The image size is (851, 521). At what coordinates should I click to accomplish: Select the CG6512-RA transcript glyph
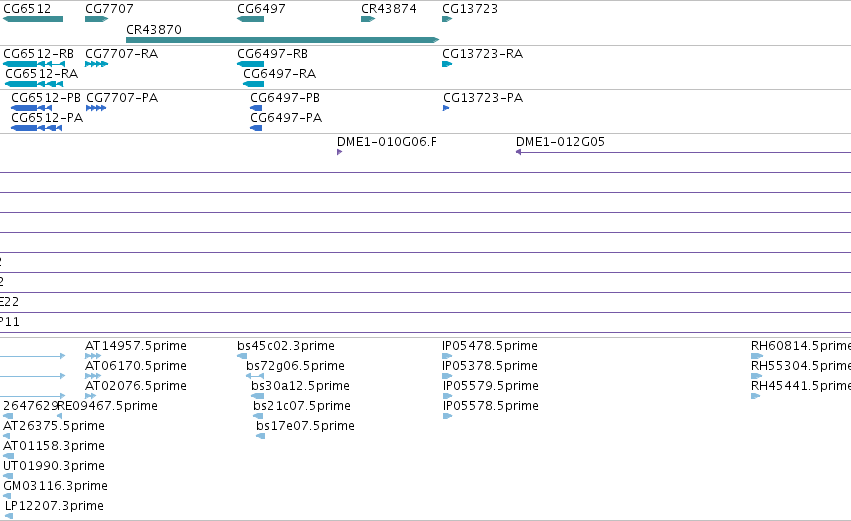click(x=34, y=84)
